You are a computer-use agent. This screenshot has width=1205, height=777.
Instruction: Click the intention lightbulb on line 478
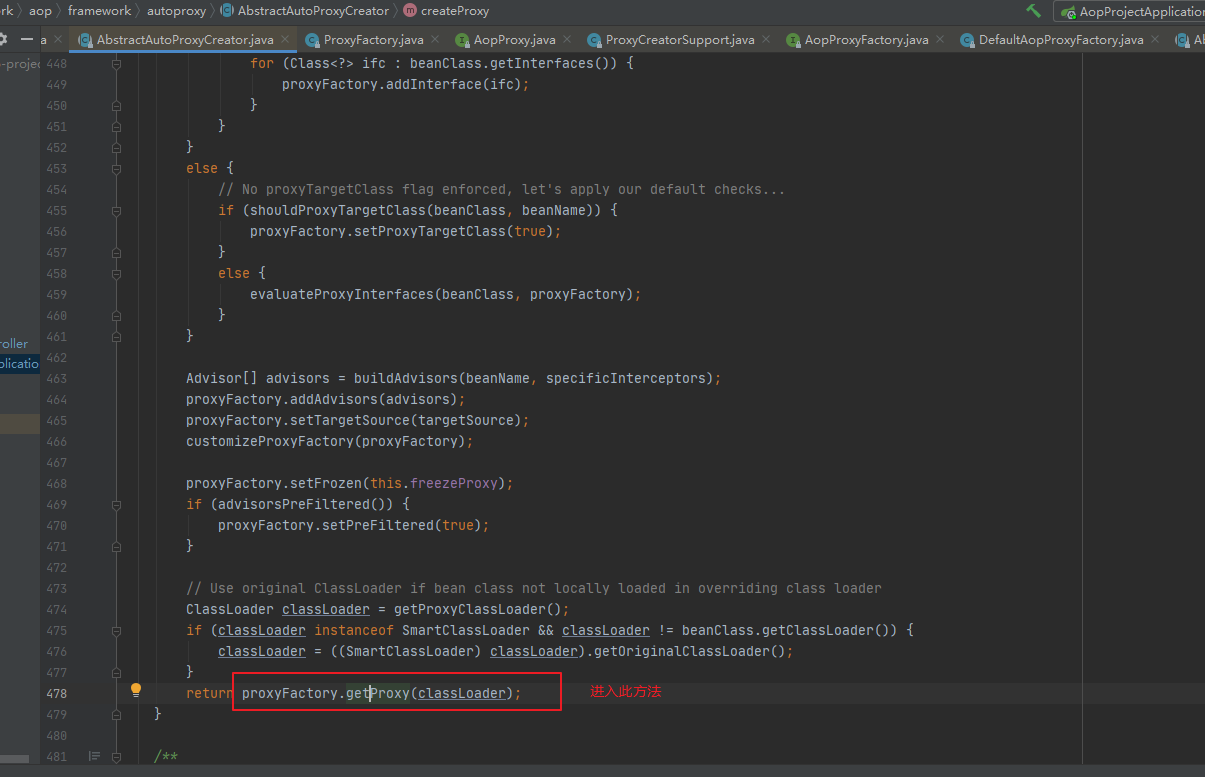point(136,690)
